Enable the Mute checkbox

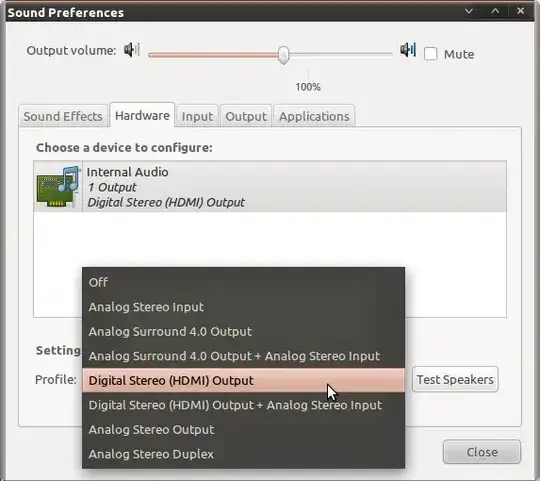(x=430, y=54)
